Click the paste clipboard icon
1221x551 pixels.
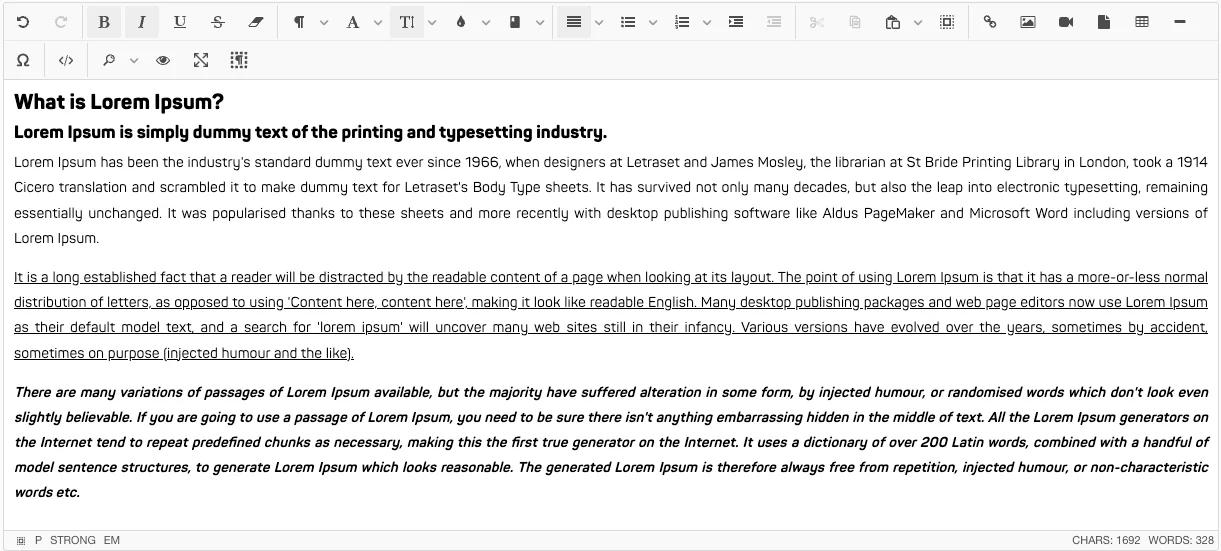coord(893,22)
